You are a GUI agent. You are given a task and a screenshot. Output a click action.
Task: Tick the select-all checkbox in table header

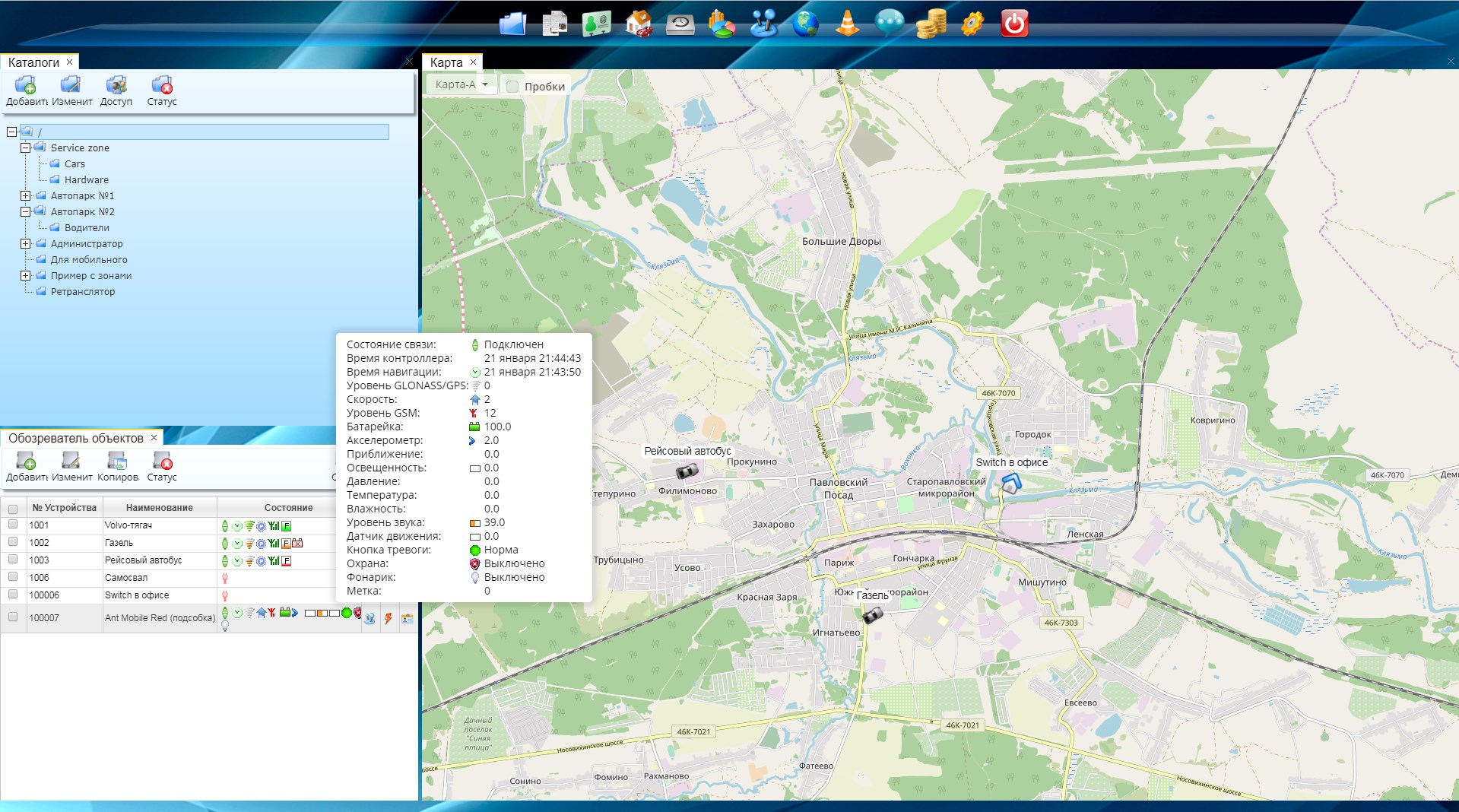13,509
